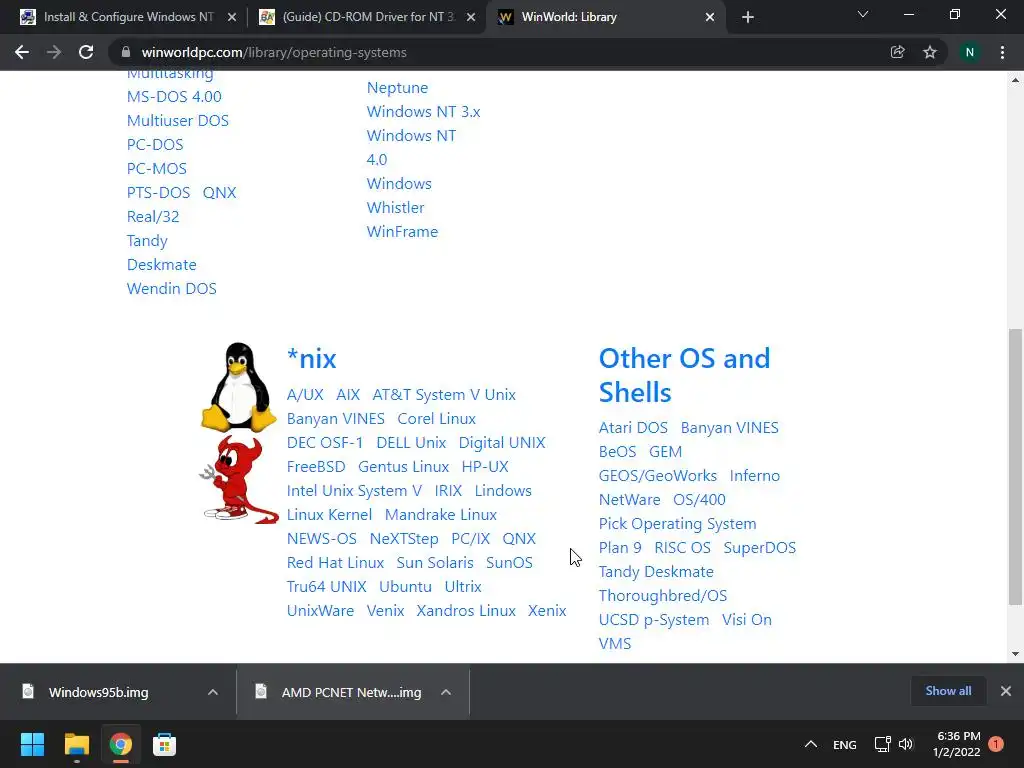Open the Neptune link
Viewport: 1024px width, 768px height.
(397, 88)
